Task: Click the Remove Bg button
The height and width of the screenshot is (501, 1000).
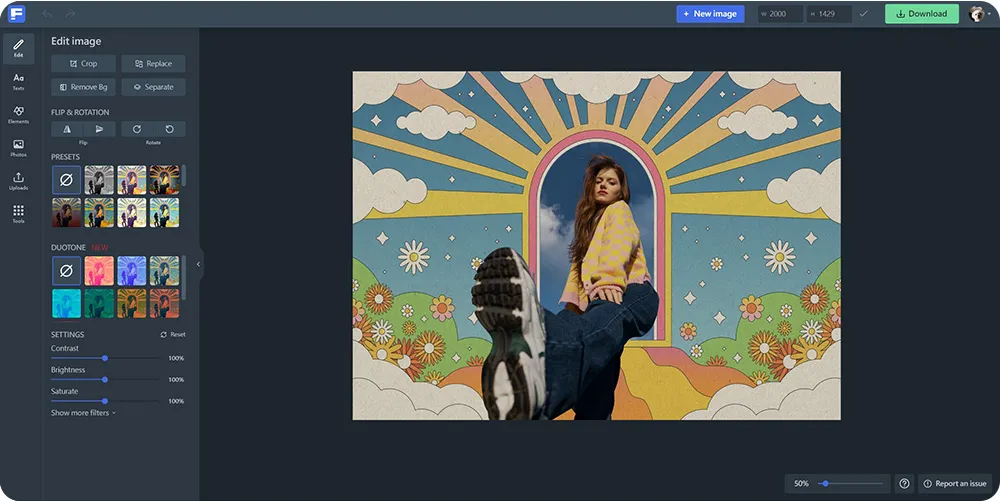Action: [x=84, y=87]
